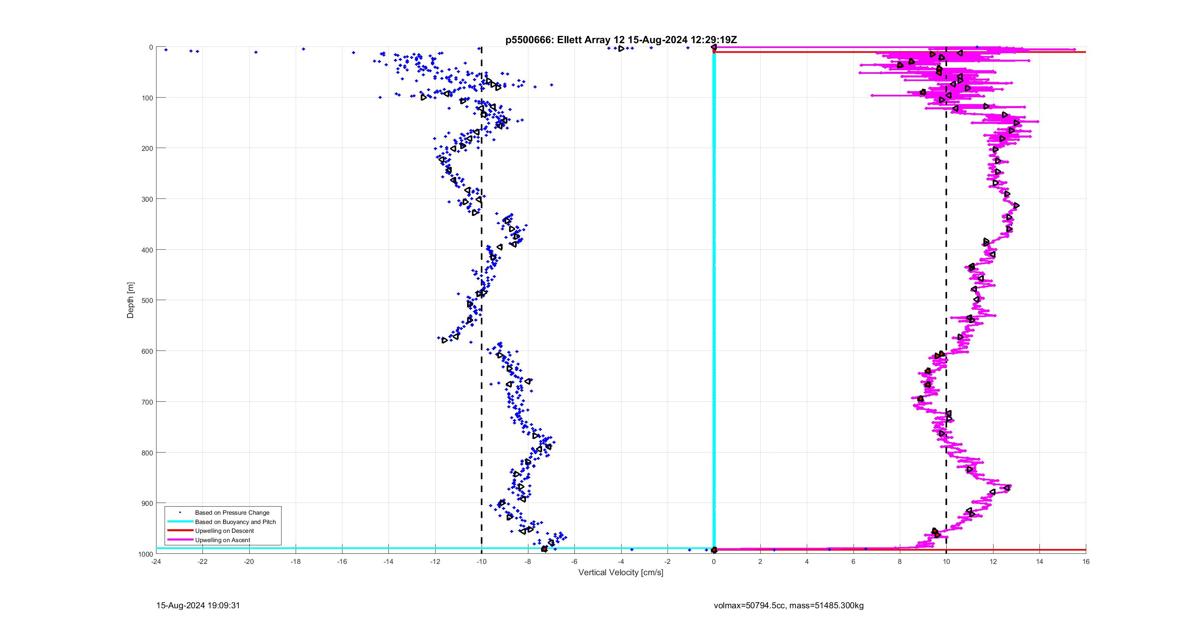Viewport: 1200px width, 622px height.
Task: Click the depth-axis tick label '0' at top
Action: click(150, 47)
